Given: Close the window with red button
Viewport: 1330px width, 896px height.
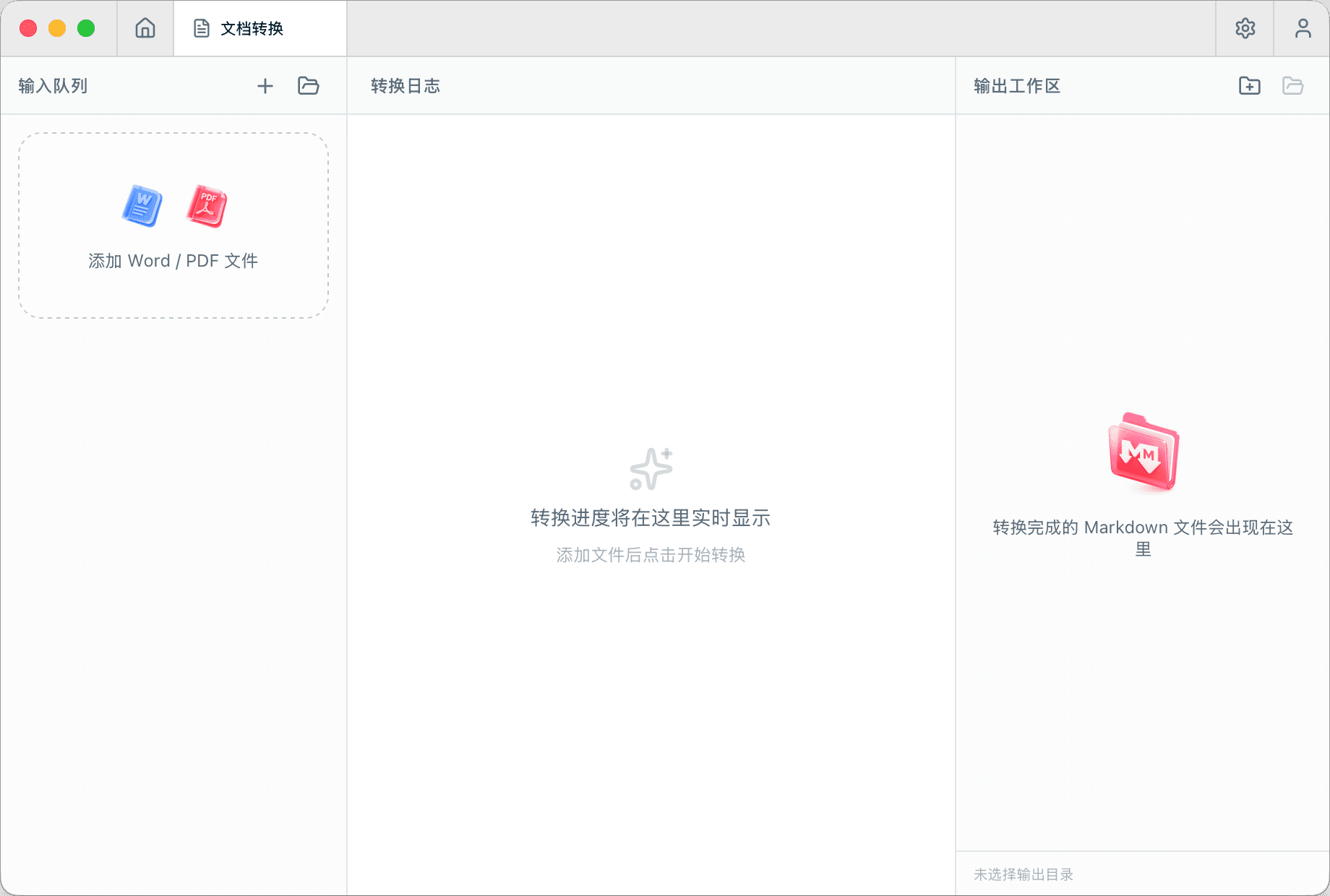Looking at the screenshot, I should (x=28, y=28).
